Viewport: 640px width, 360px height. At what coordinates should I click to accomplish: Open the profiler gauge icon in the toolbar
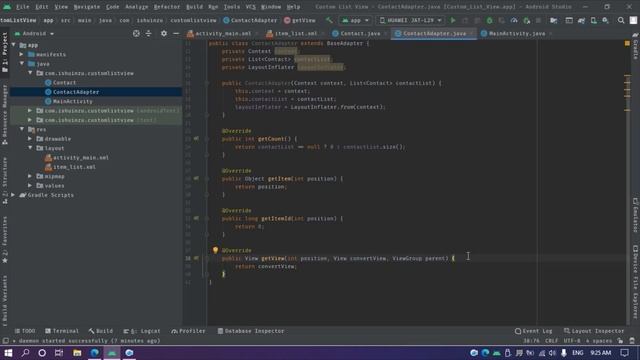[x=514, y=20]
